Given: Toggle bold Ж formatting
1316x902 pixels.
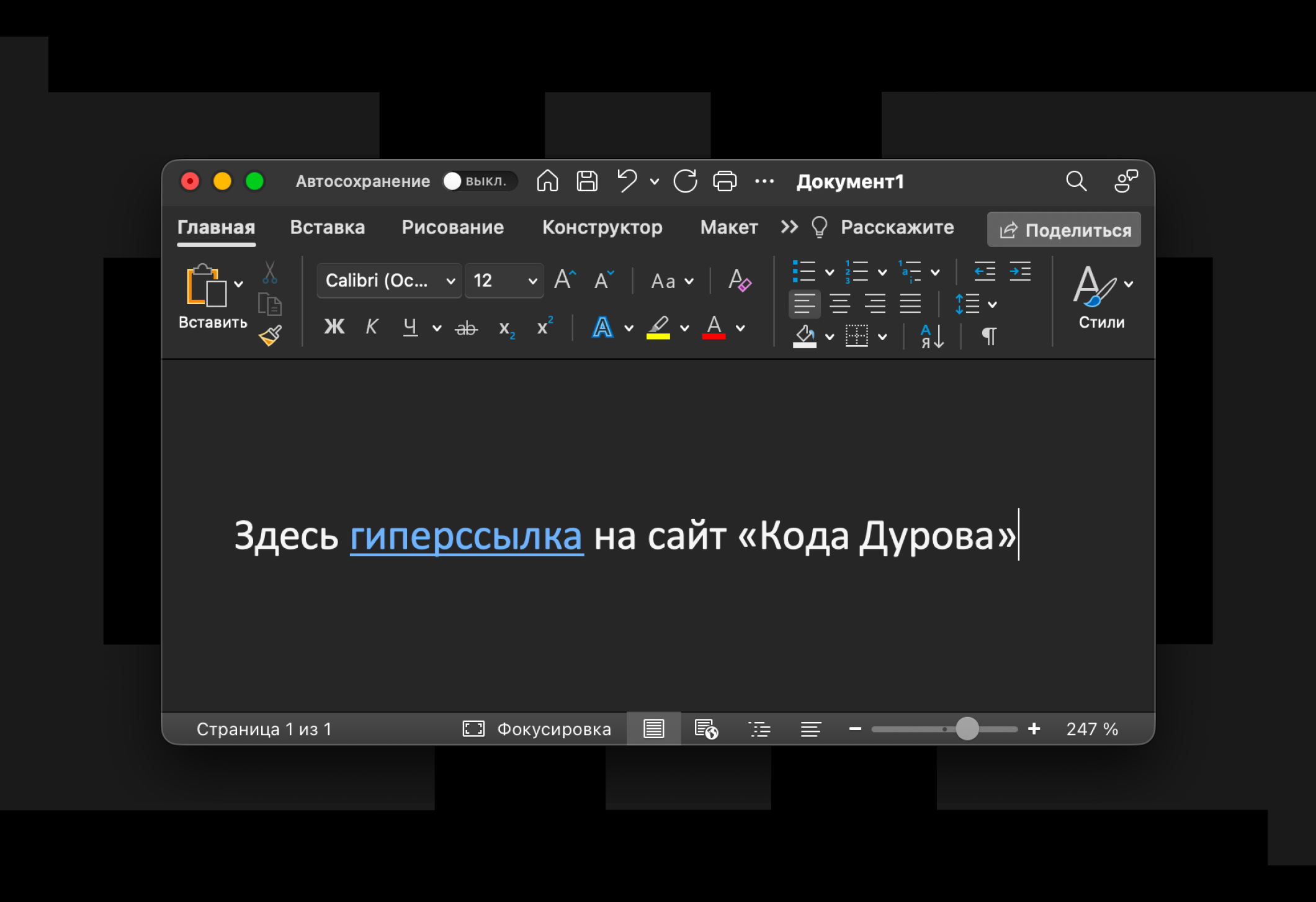Looking at the screenshot, I should [x=334, y=327].
